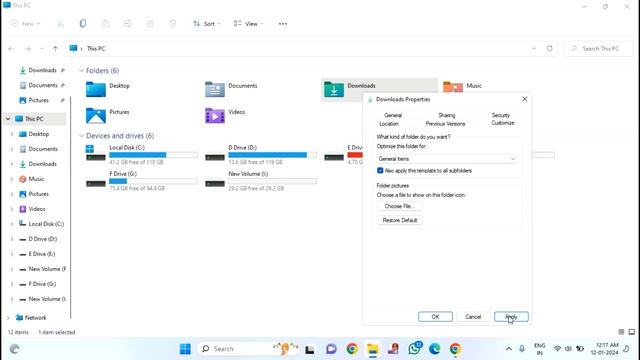Click OK in Downloads Properties
The height and width of the screenshot is (360, 640).
435,317
